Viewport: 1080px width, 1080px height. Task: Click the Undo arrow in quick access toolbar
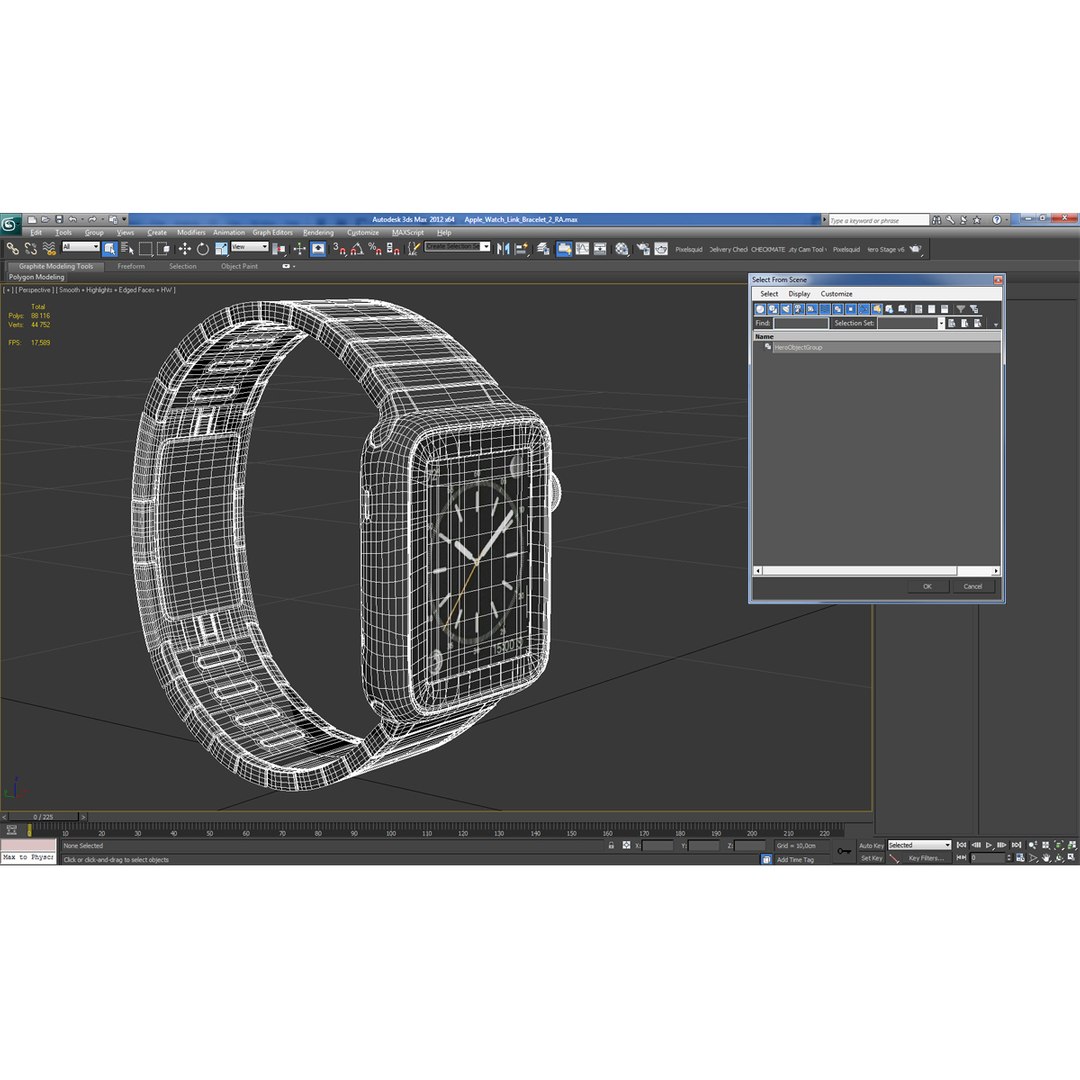tap(72, 220)
